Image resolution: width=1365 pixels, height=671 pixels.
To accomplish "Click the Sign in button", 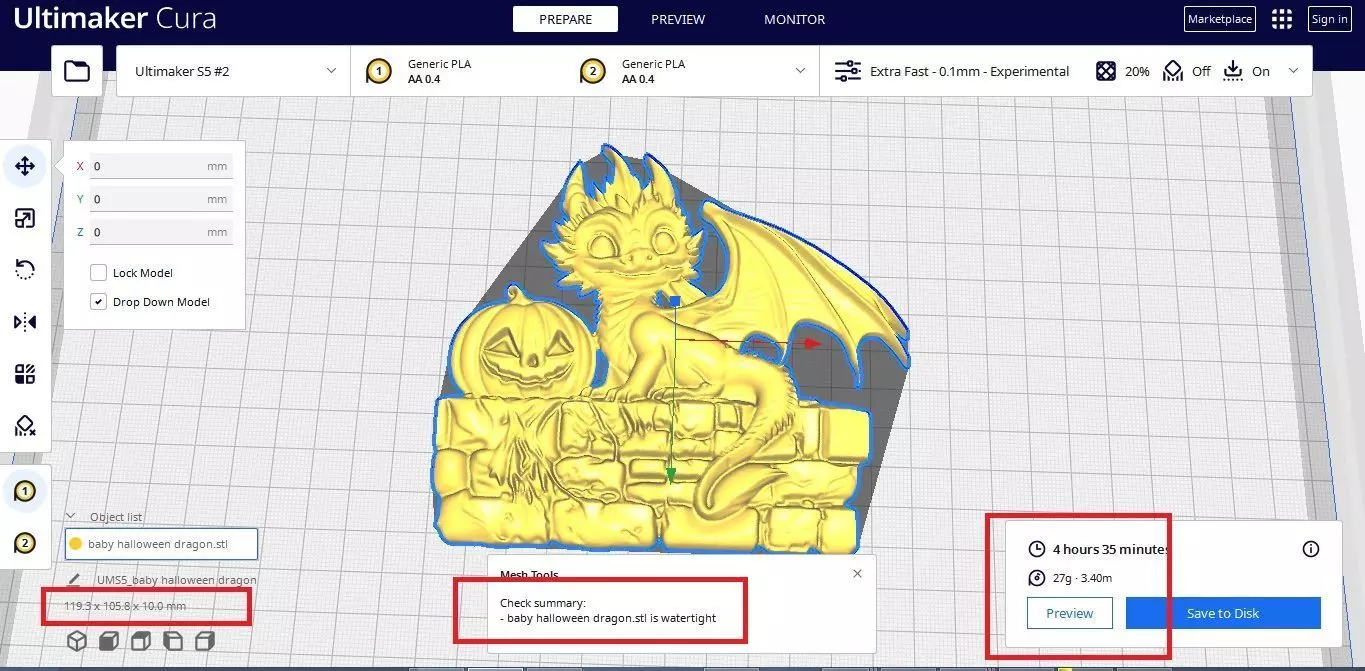I will [x=1329, y=19].
